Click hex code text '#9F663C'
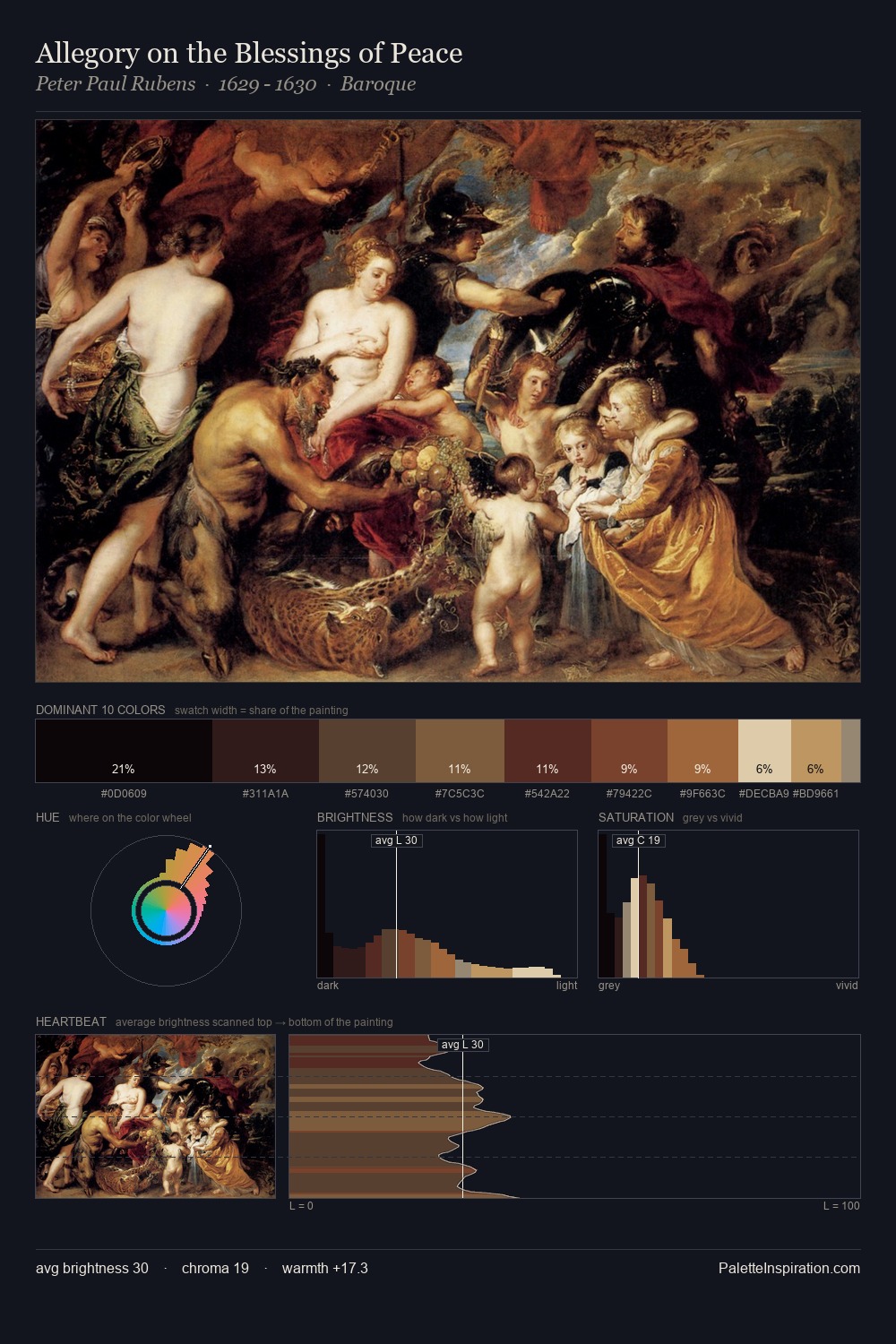Screen dimensions: 896x1344 point(702,794)
